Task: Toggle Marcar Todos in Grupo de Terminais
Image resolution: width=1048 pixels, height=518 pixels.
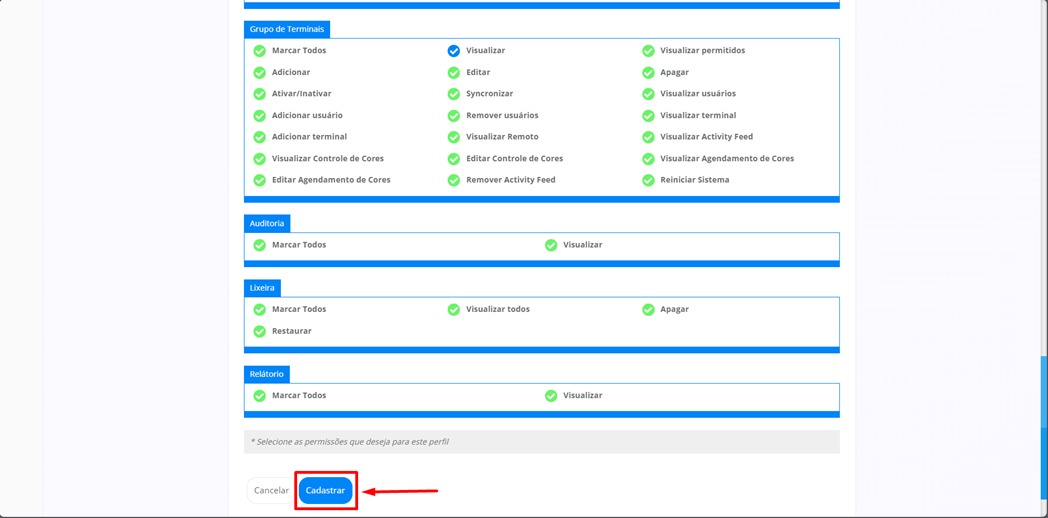Action: pos(260,51)
